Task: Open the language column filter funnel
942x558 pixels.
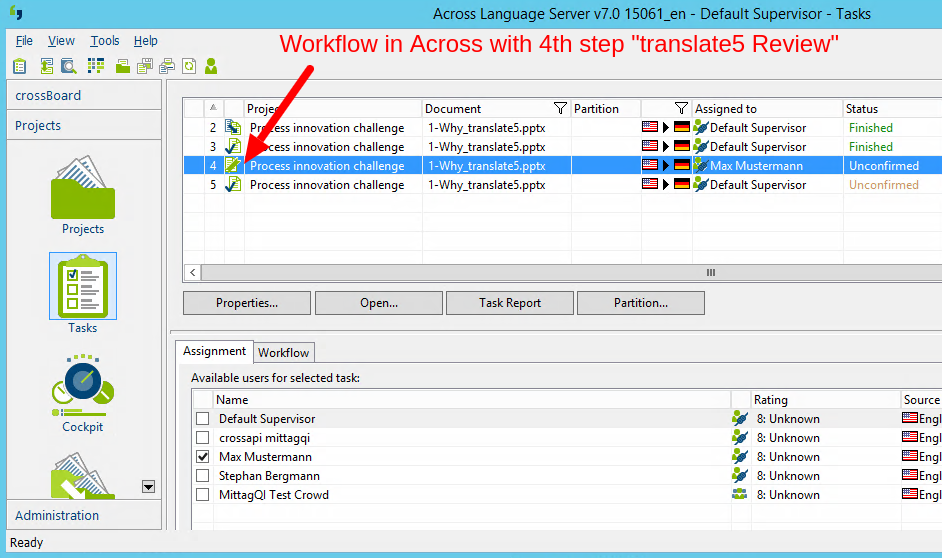Action: click(x=681, y=108)
